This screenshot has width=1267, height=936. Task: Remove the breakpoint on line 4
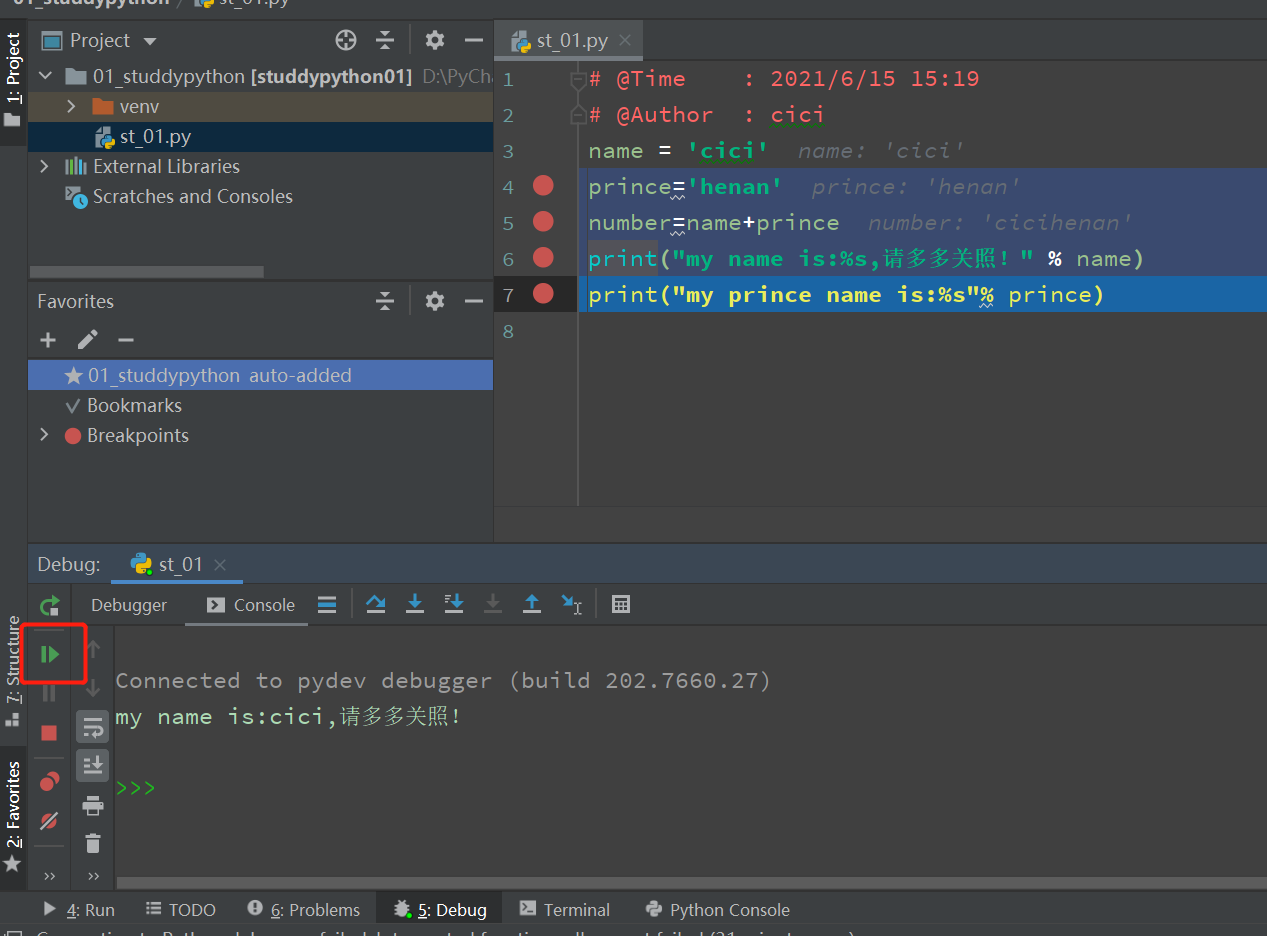[x=543, y=186]
